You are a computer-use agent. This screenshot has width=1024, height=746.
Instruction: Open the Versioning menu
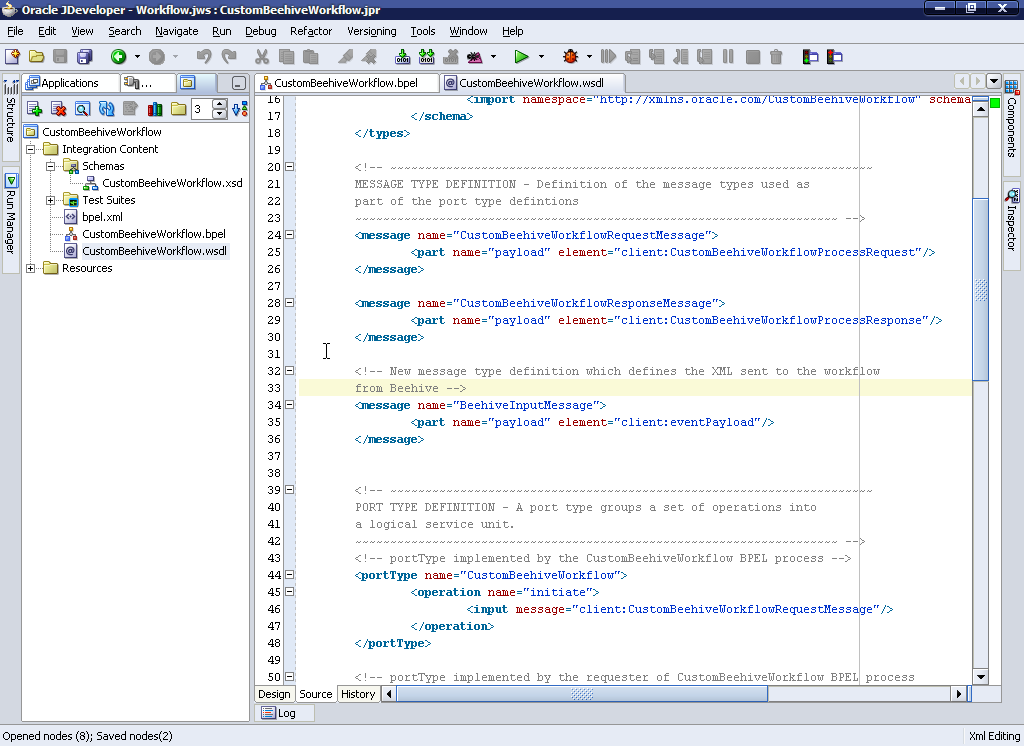tap(371, 31)
